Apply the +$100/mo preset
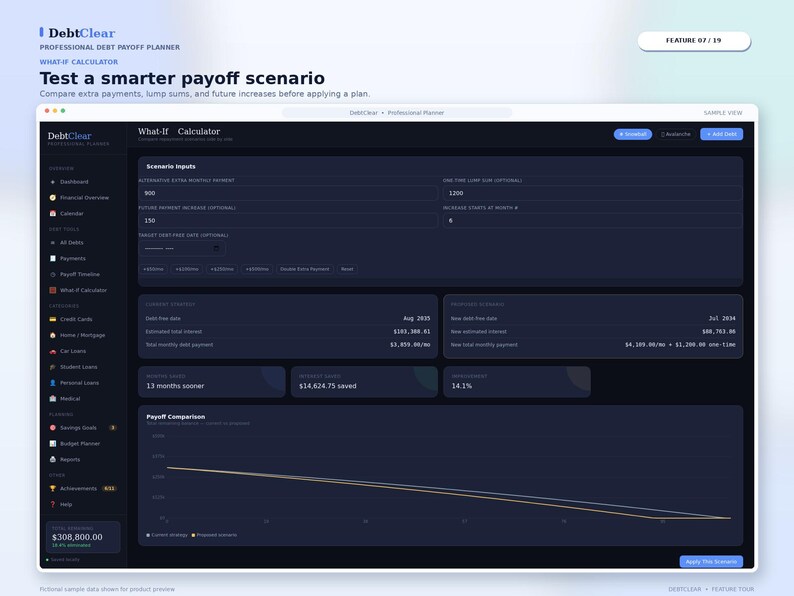The image size is (794, 596). click(187, 269)
